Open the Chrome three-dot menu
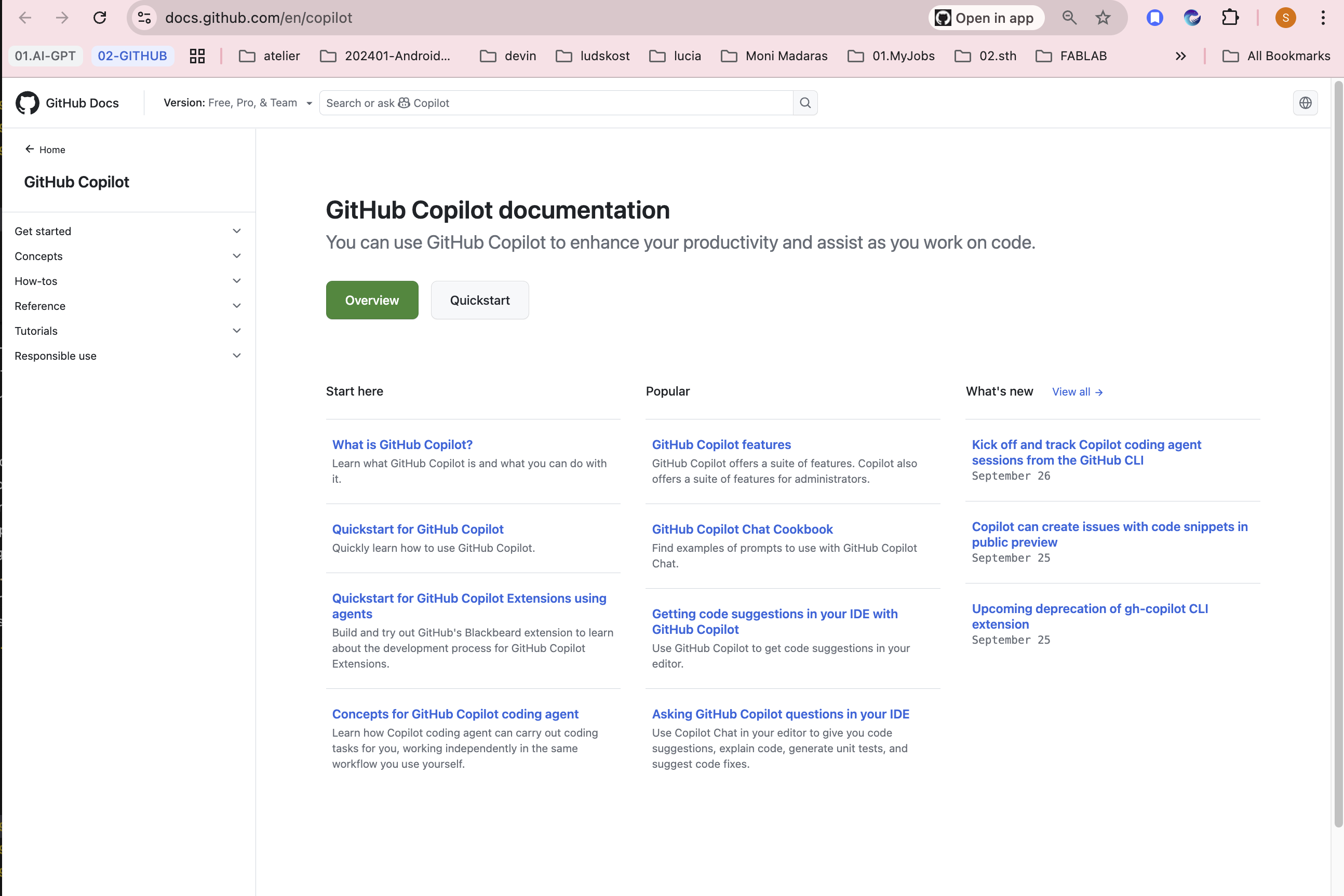1344x896 pixels. pyautogui.click(x=1322, y=18)
